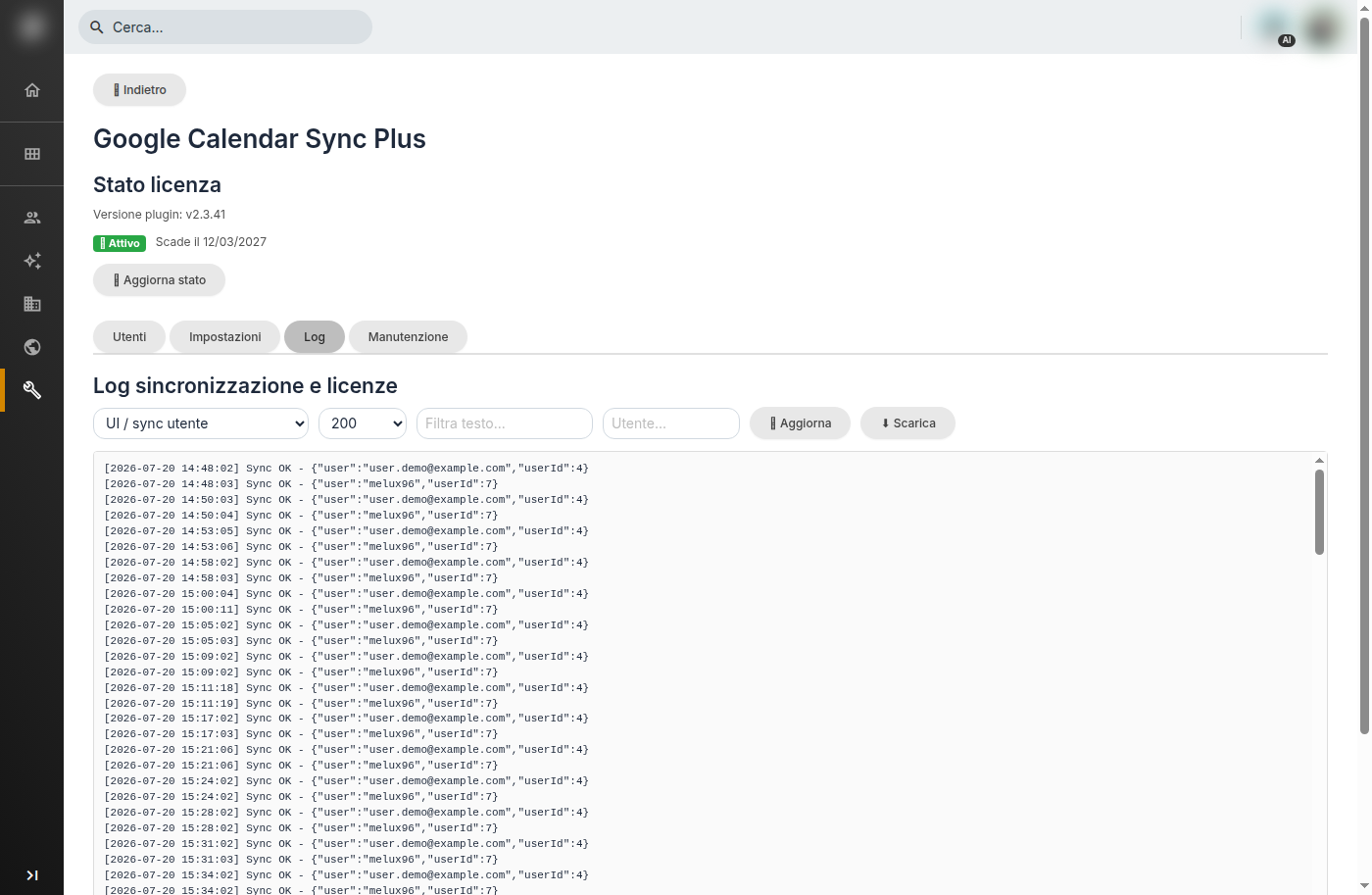Click the log panel scrollbar thumb
Image resolution: width=1372 pixels, height=895 pixels.
pos(1319,512)
